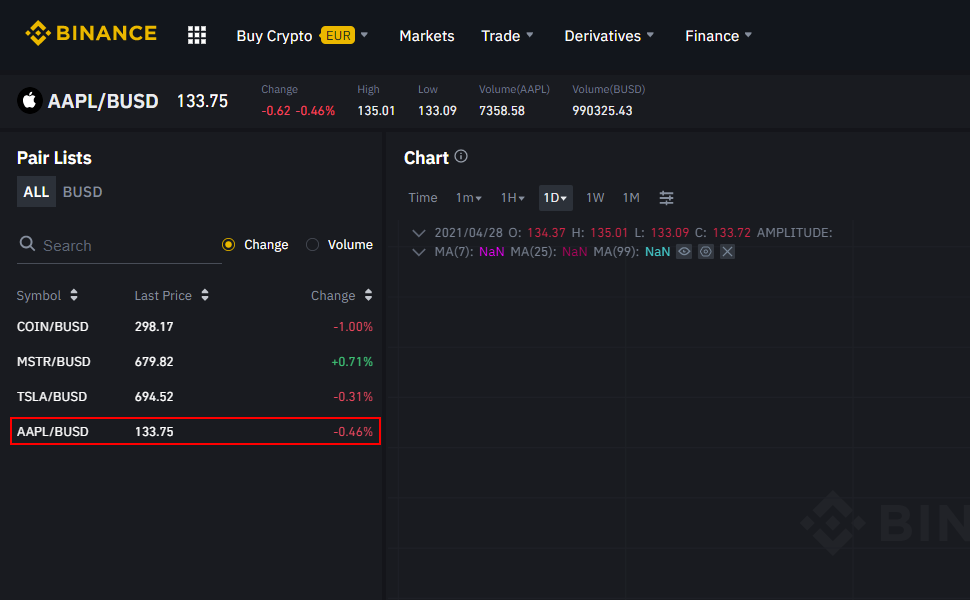Select the 1W chart interval

pyautogui.click(x=595, y=198)
